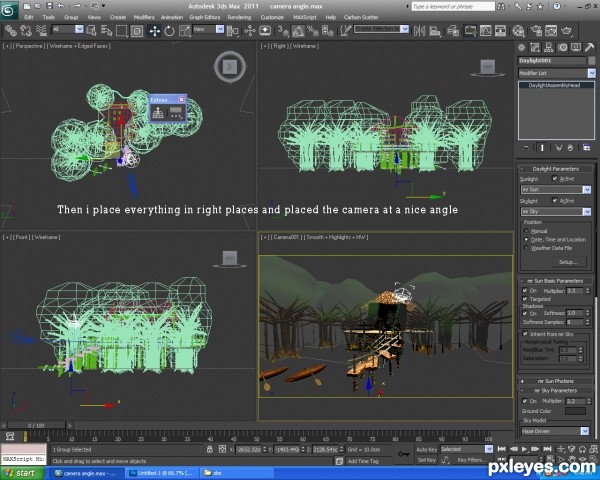The image size is (600, 480).
Task: Open the Manage Layers icon
Action: pos(453,31)
